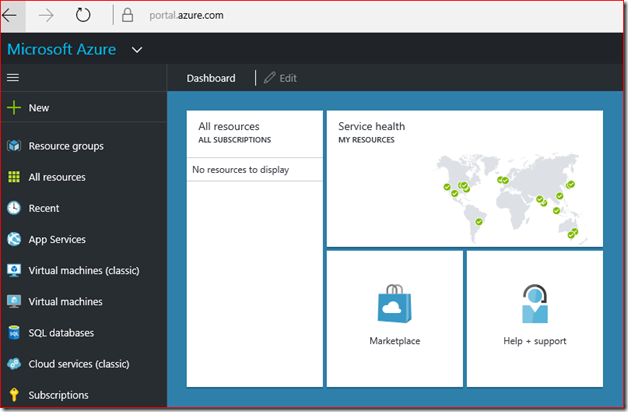Click the All resources grid icon
628x412 pixels.
click(x=14, y=177)
